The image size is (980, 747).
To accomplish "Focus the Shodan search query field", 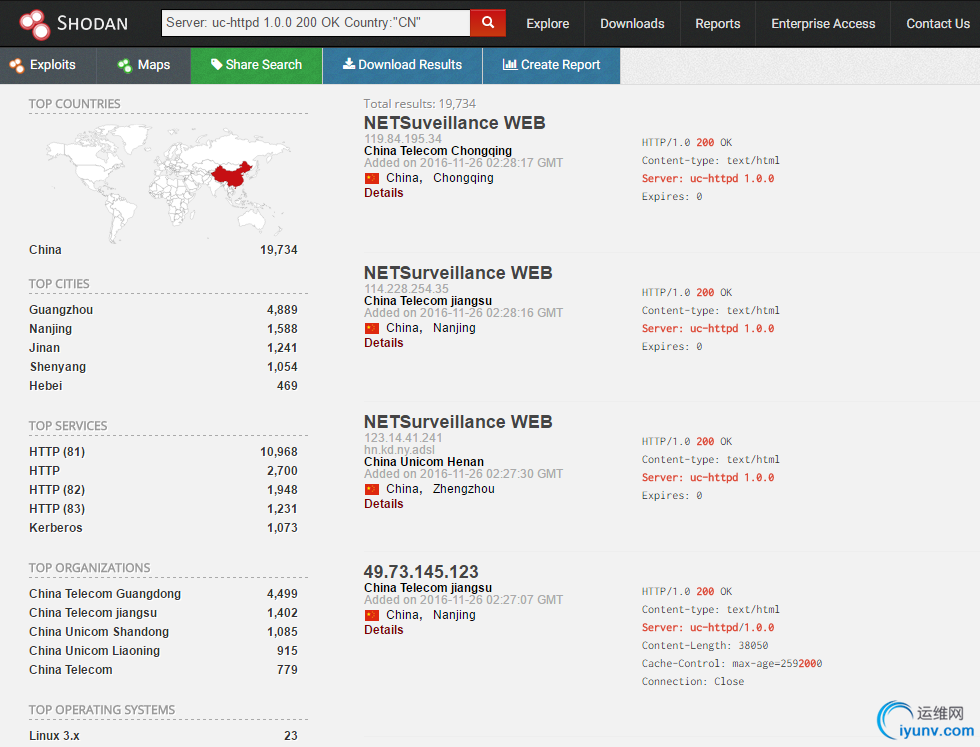I will coord(316,23).
